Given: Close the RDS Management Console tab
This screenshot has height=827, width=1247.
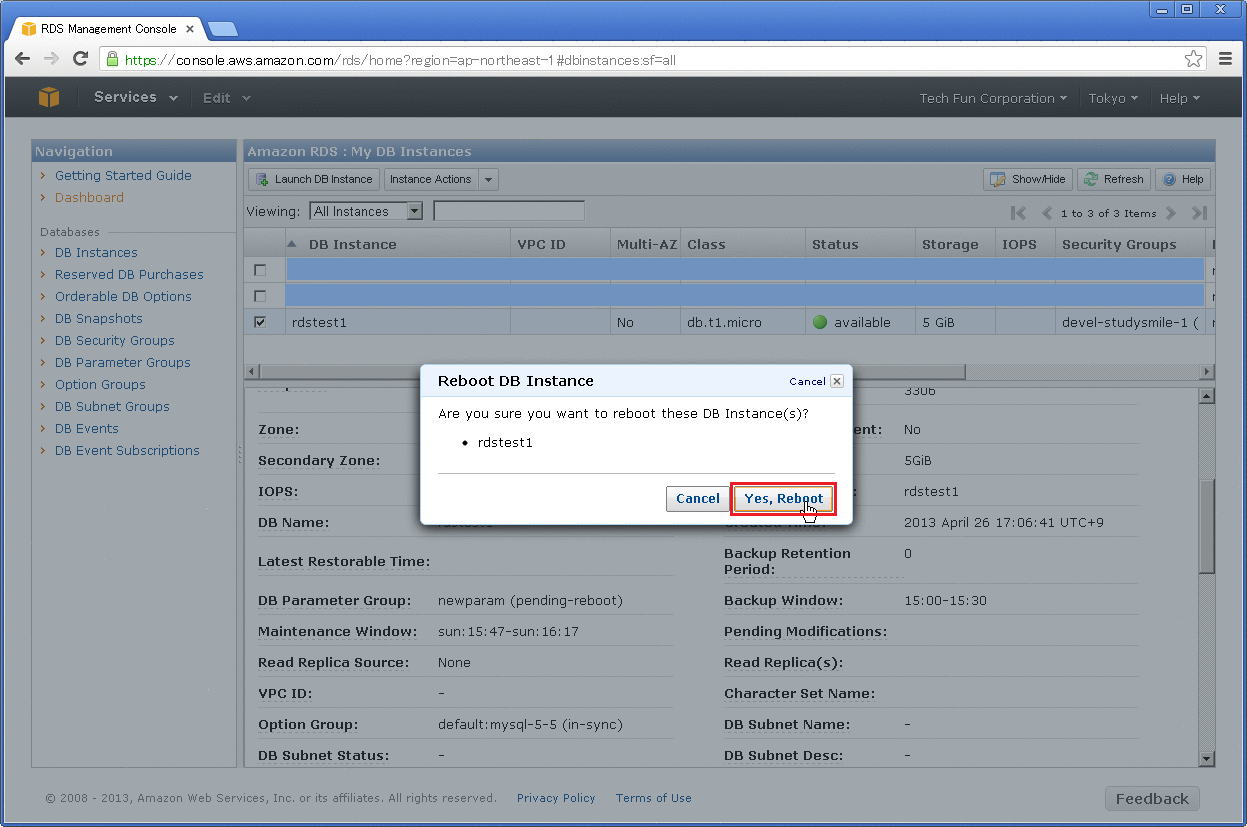Looking at the screenshot, I should [190, 29].
